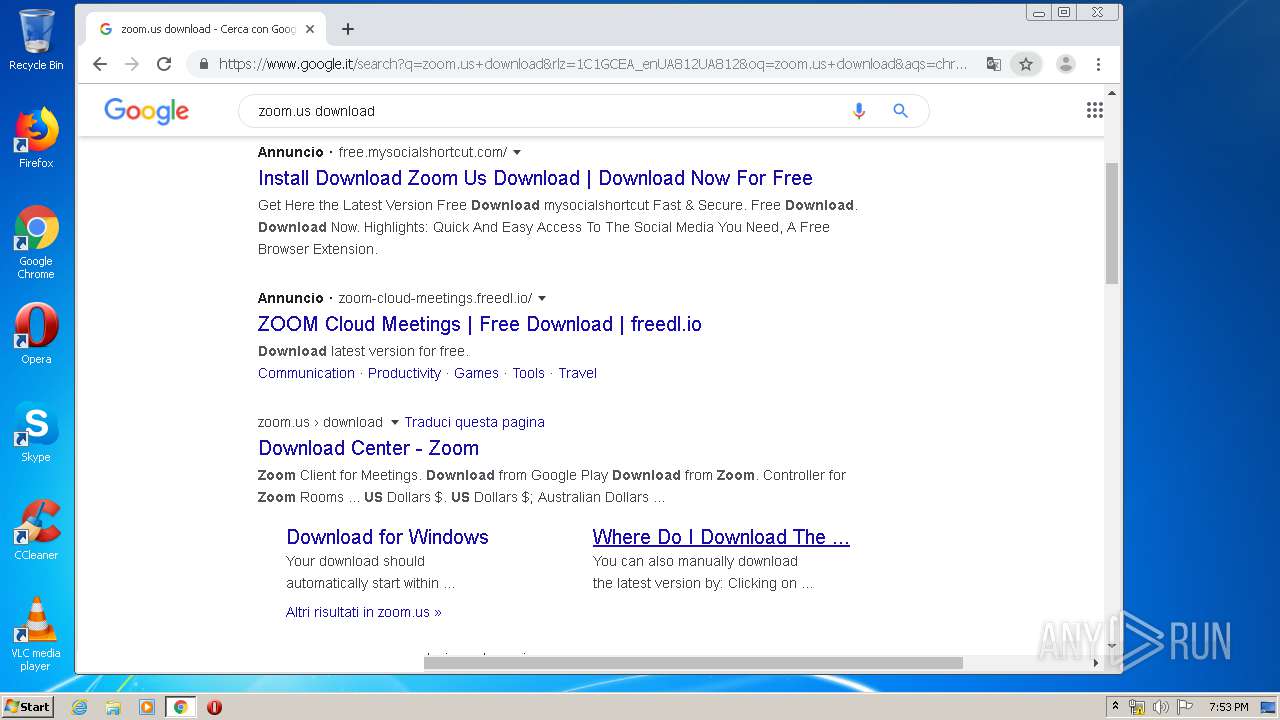The image size is (1280, 720).
Task: Expand dropdown next to zoom.us › download
Action: coord(394,423)
